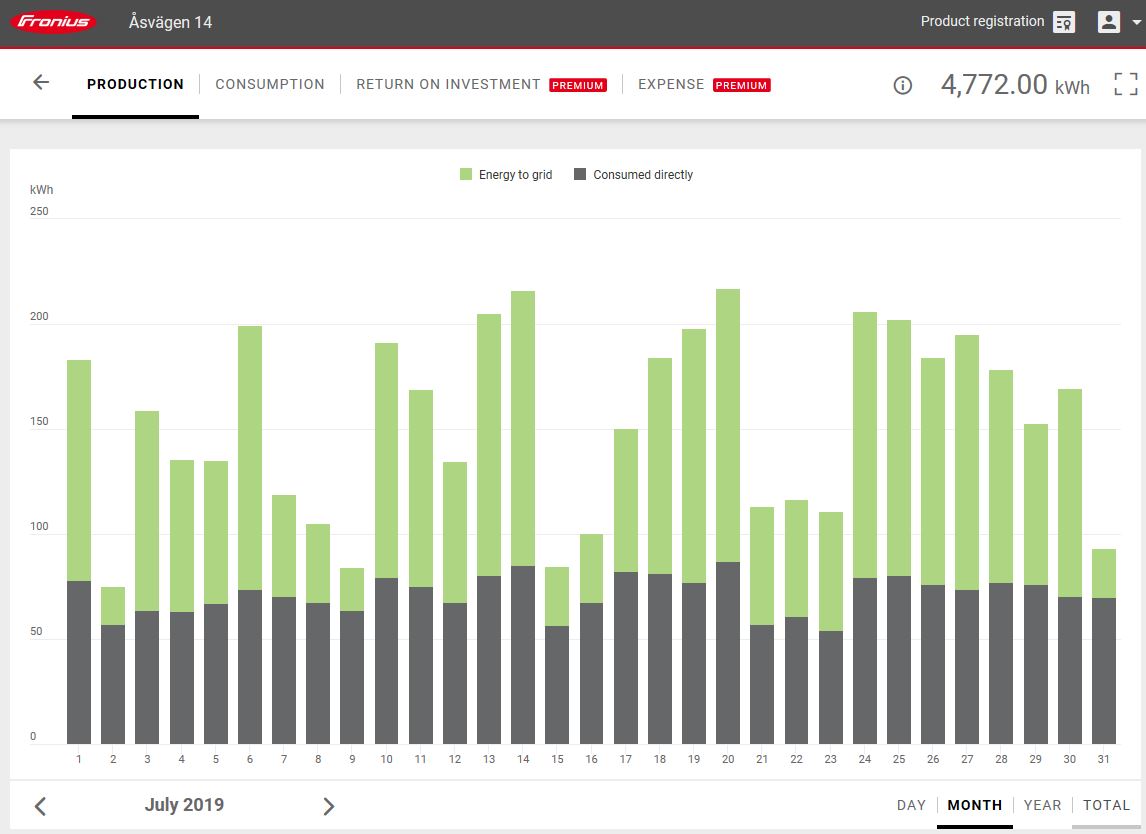Advance to next month with right chevron
Image resolution: width=1146 pixels, height=834 pixels.
click(328, 806)
